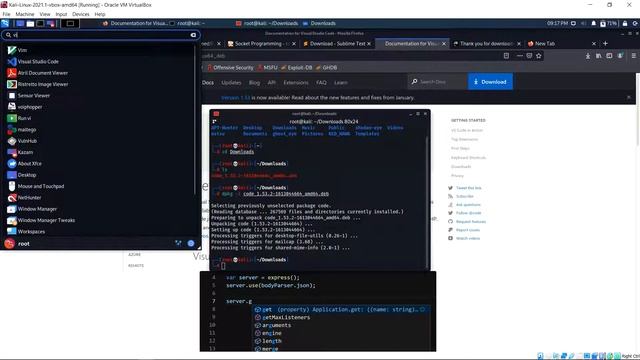Click the battery indicator in the panel
Viewport: 640px width, 360px height.
pos(608,24)
